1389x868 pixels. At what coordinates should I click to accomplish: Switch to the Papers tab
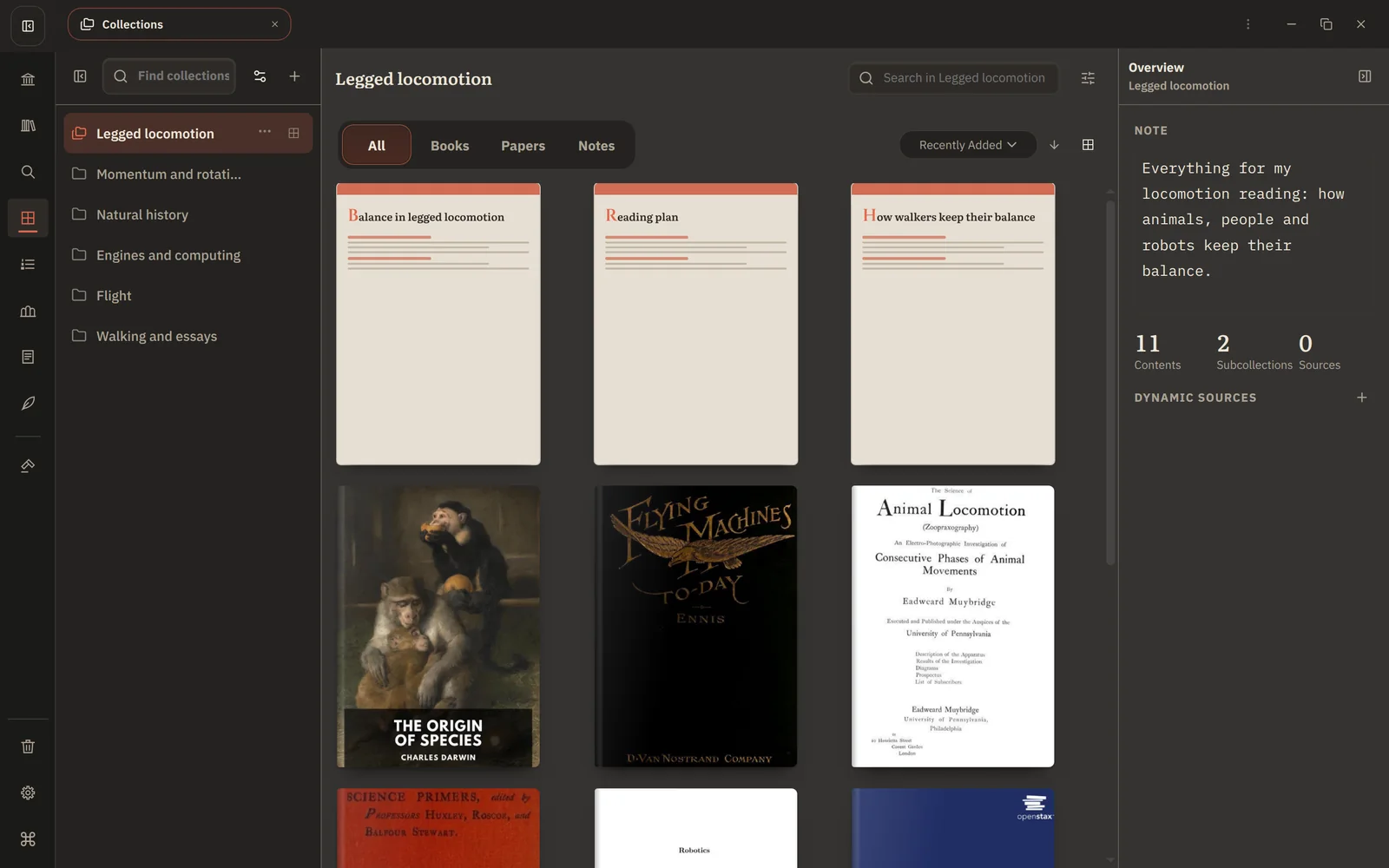523,146
